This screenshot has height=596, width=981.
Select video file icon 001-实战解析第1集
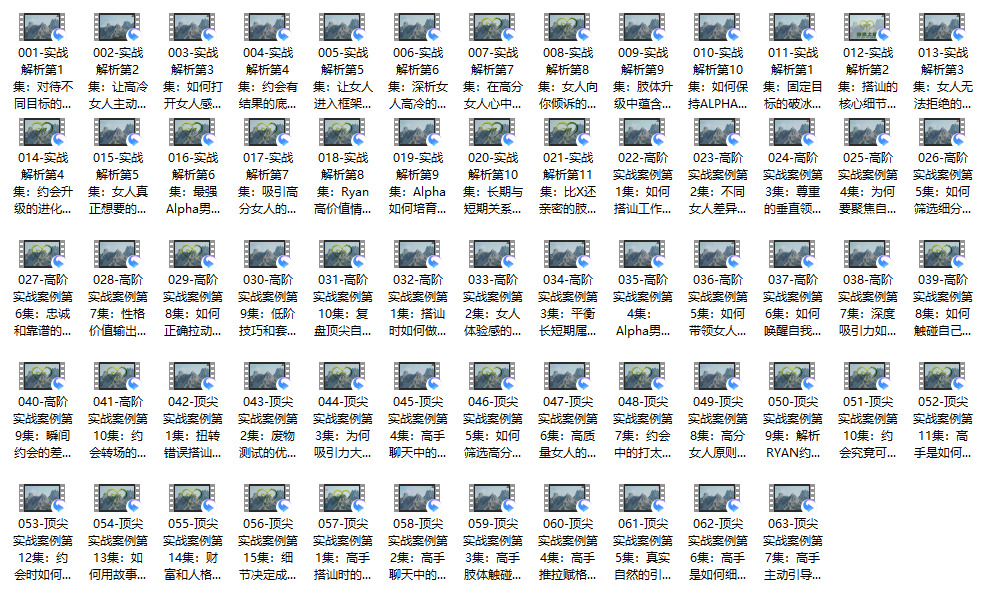(43, 28)
